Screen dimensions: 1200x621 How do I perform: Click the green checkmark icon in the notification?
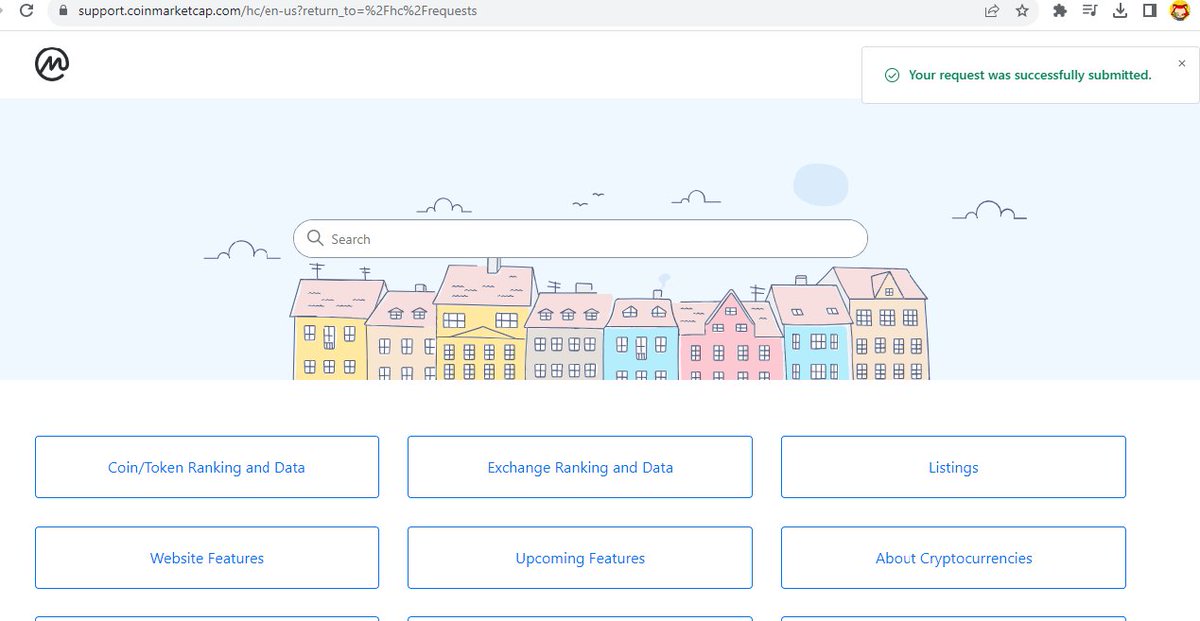click(891, 75)
